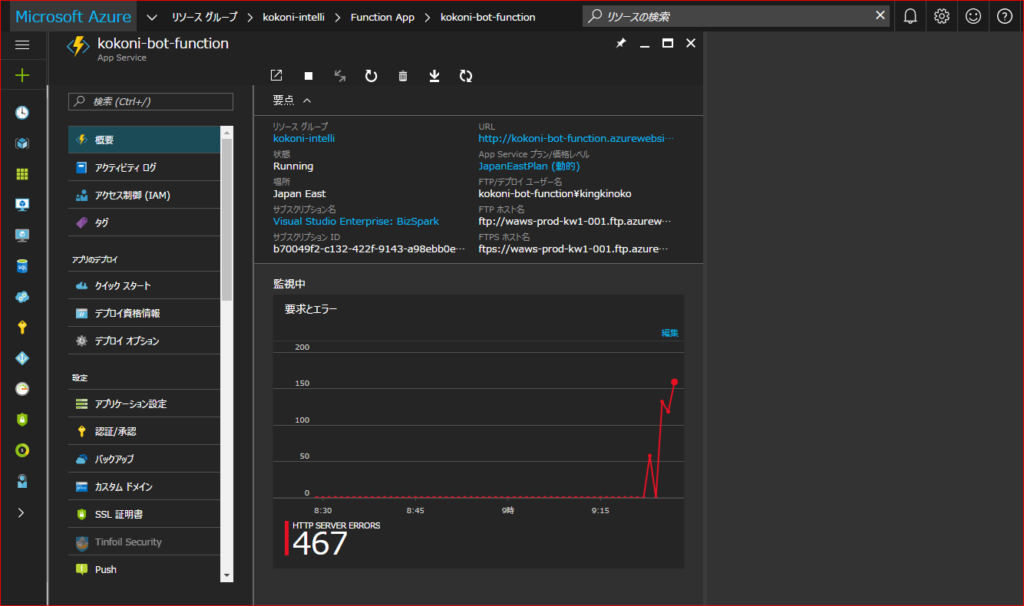The image size is (1024, 606).
Task: Open SSL 証明書 menu item
Action: pos(144,514)
